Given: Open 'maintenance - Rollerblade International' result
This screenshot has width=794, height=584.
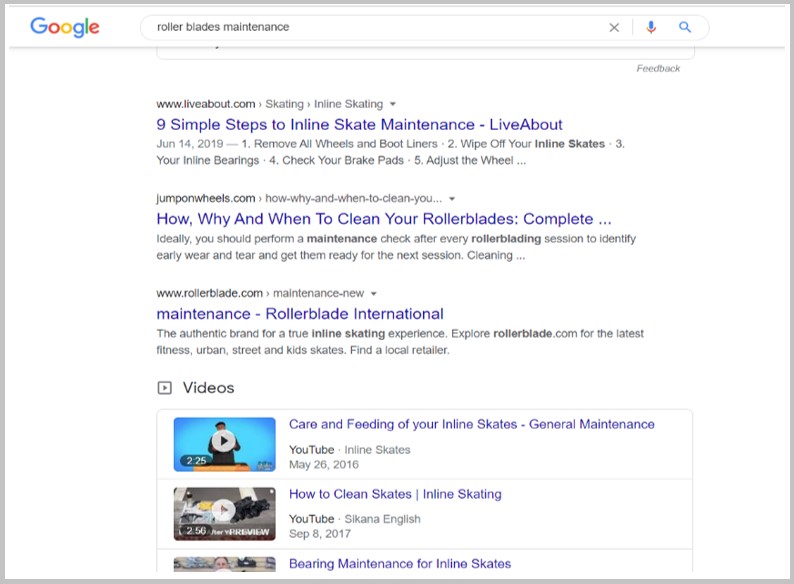Looking at the screenshot, I should pos(300,314).
